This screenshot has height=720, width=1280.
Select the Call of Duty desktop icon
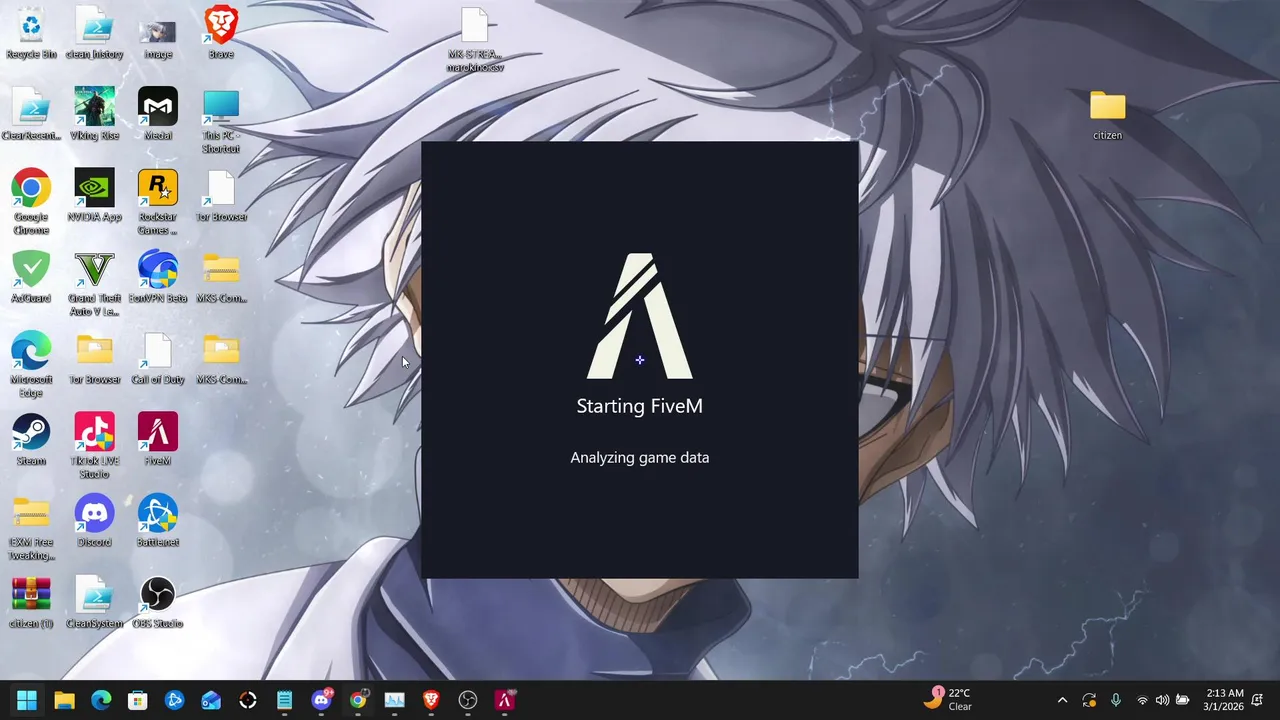coord(158,358)
